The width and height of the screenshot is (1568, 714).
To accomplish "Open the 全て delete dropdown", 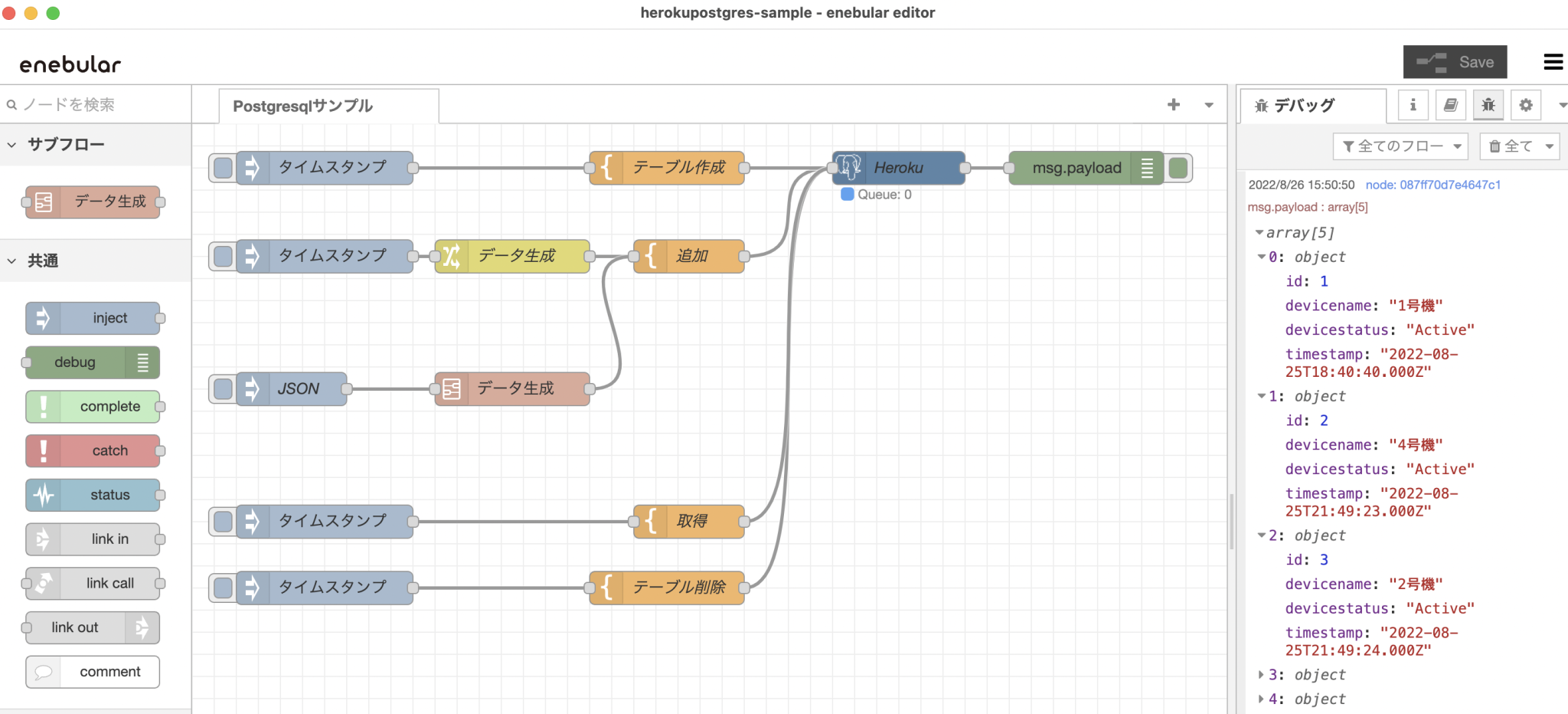I will 1519,146.
